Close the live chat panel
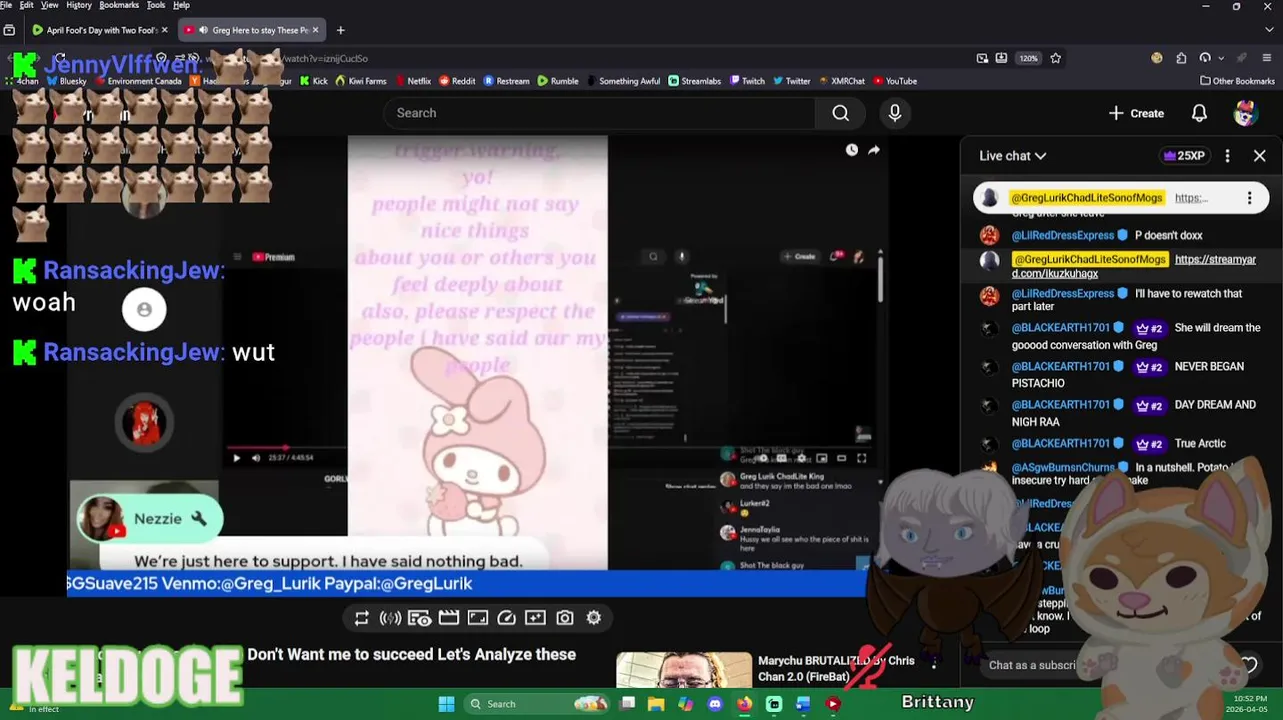Viewport: 1283px width, 720px height. (x=1260, y=156)
